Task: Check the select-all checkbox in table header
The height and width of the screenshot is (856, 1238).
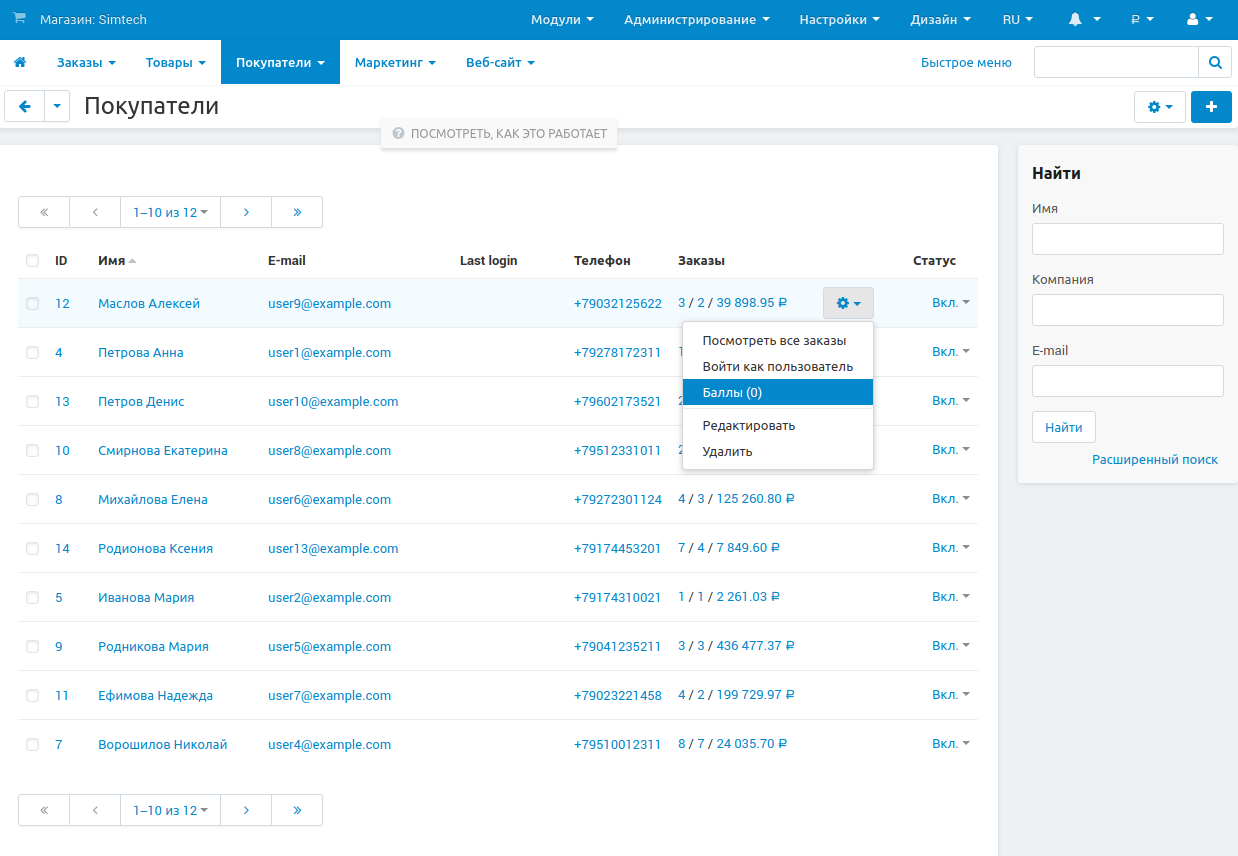Action: tap(33, 261)
